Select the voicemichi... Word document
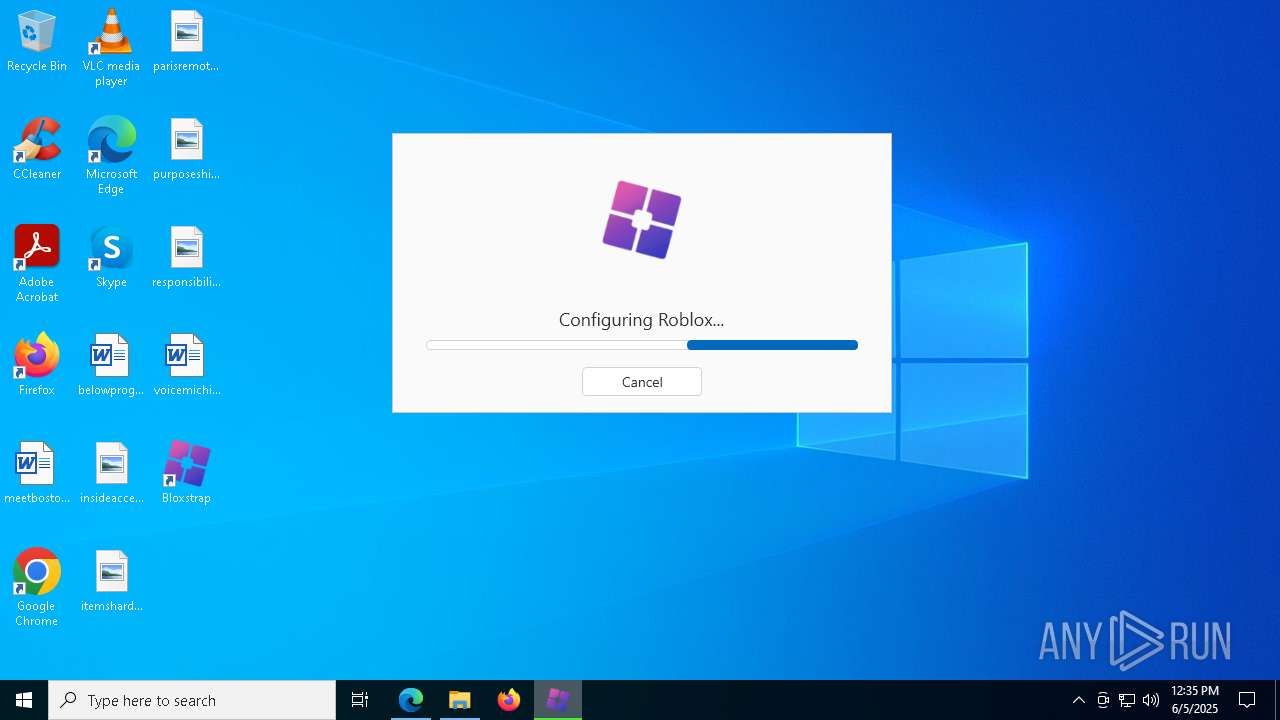This screenshot has width=1280, height=720. 186,366
